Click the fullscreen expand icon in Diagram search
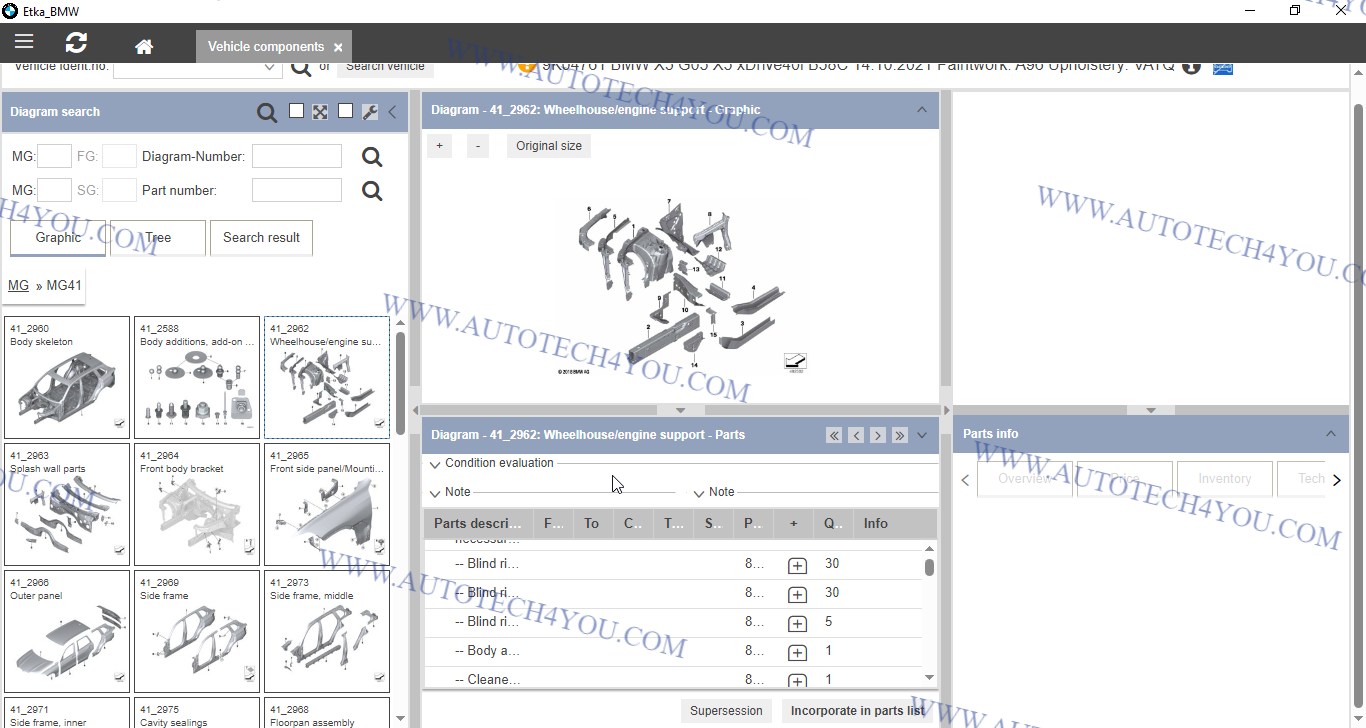 (x=320, y=112)
